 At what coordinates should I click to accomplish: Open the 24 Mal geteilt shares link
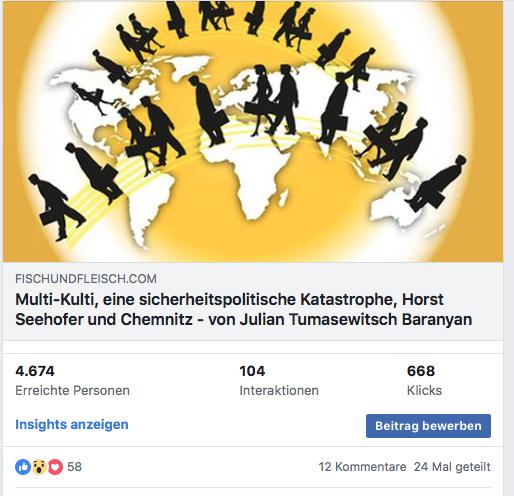(x=452, y=467)
